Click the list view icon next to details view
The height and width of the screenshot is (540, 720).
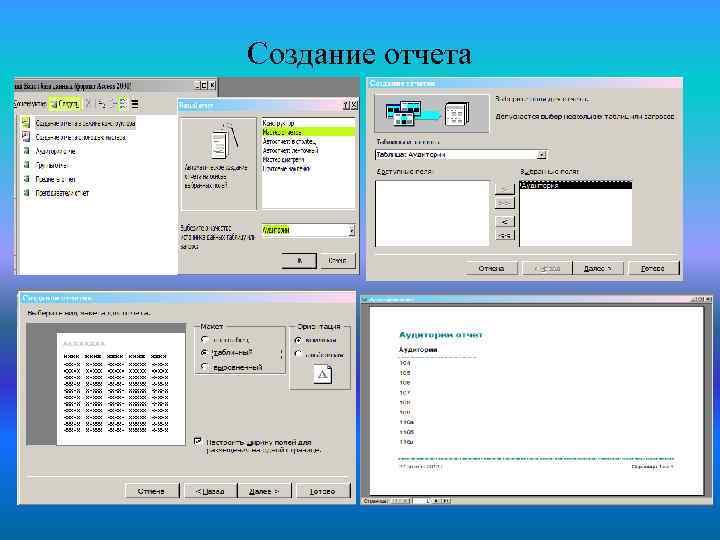123,104
